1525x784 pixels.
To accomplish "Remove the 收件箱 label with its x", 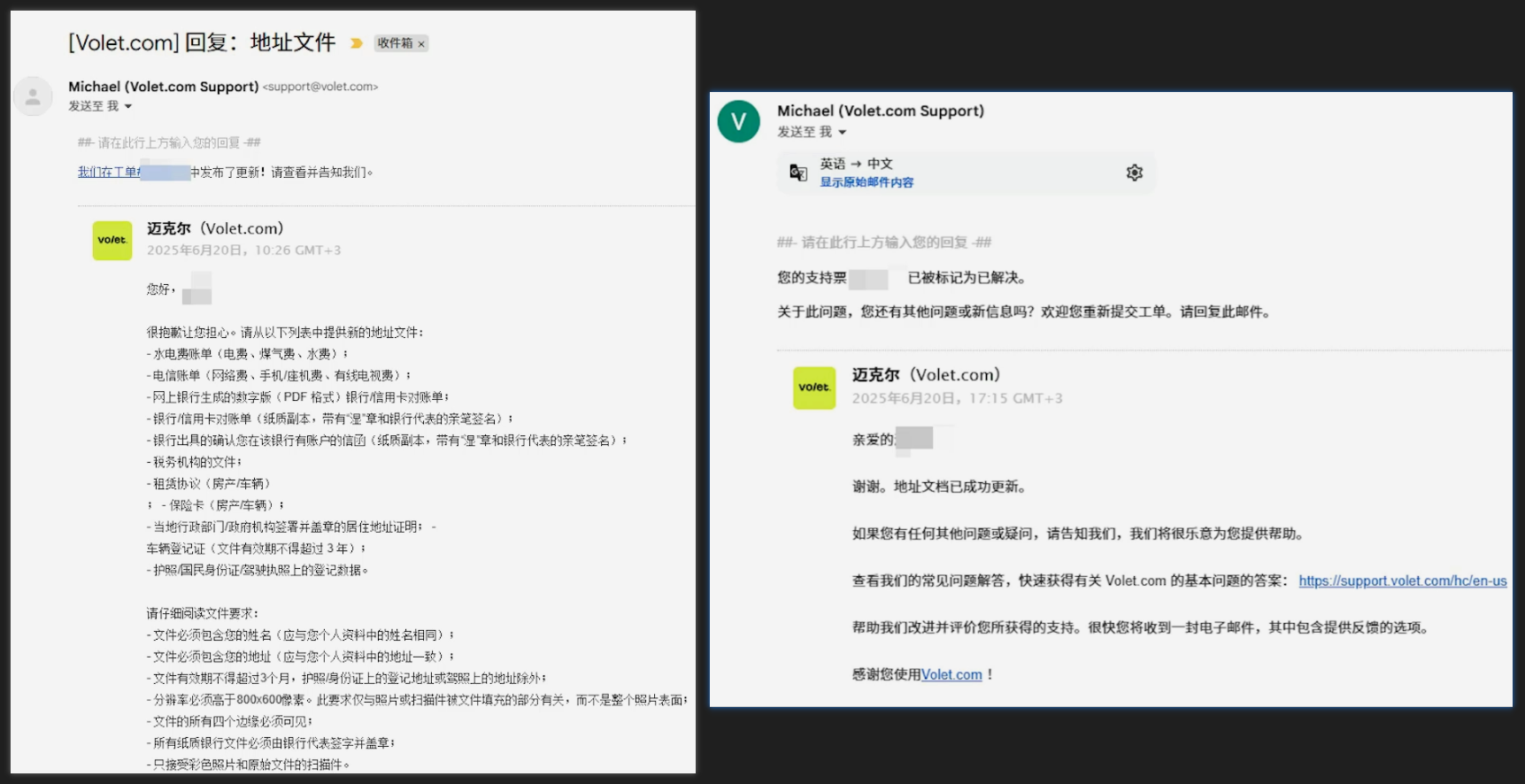I will pyautogui.click(x=421, y=44).
